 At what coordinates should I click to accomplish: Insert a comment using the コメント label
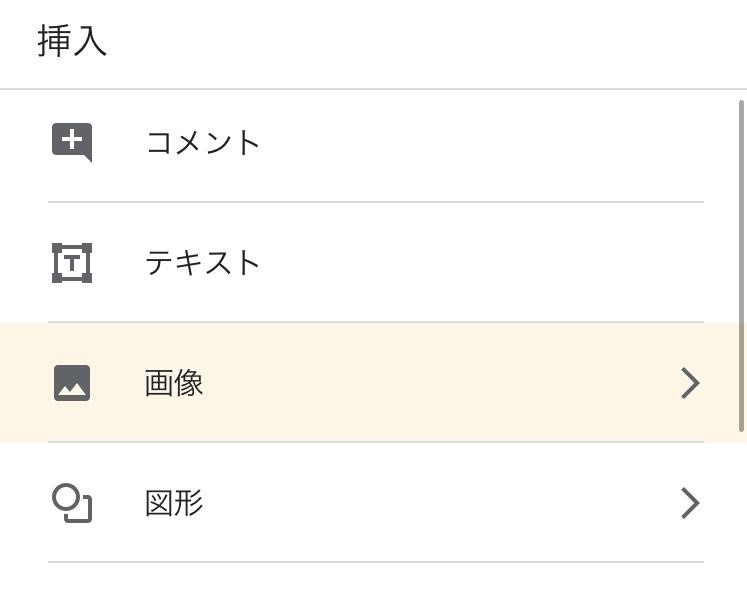tap(203, 142)
